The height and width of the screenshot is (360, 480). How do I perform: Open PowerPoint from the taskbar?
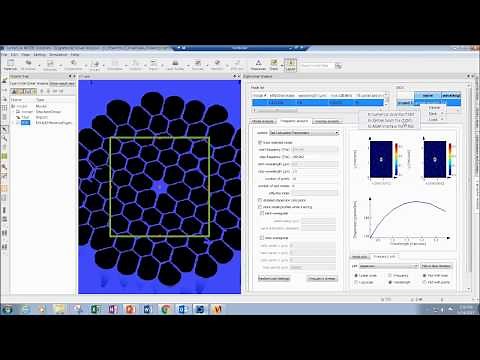pyautogui.click(x=130, y=309)
